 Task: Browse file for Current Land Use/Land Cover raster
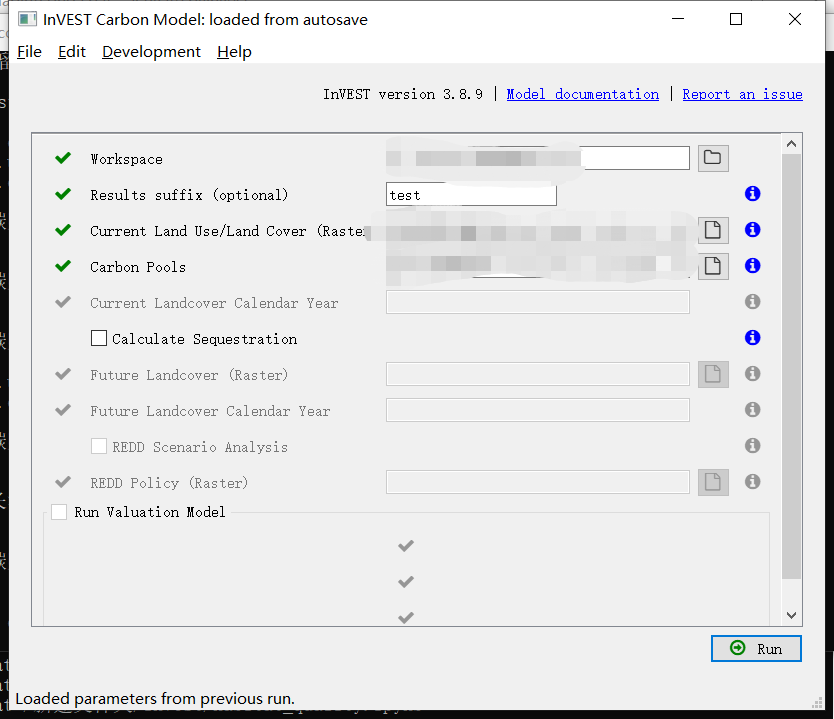click(713, 230)
